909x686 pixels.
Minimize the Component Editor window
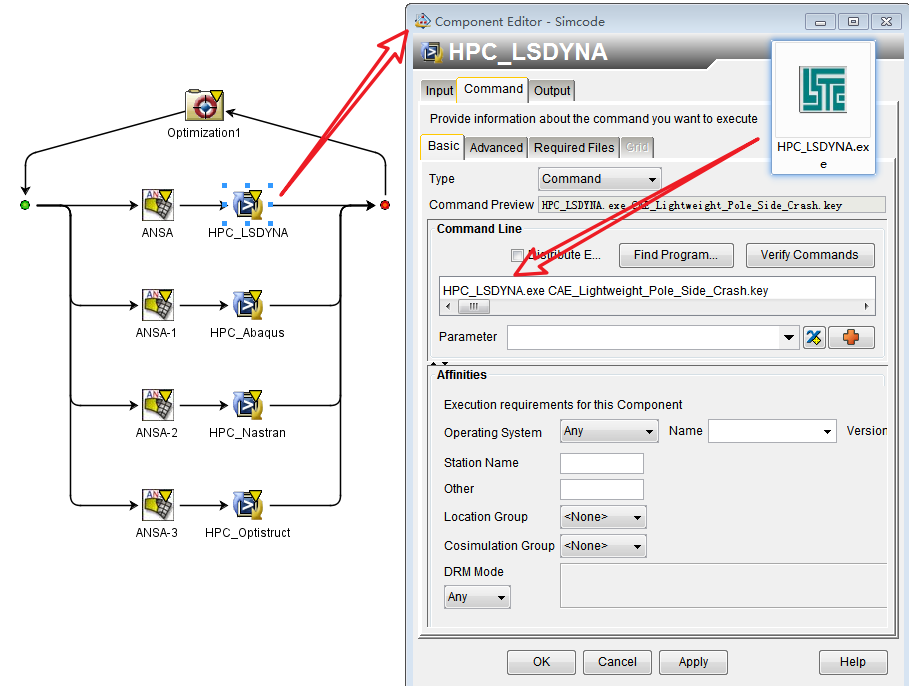(x=820, y=21)
